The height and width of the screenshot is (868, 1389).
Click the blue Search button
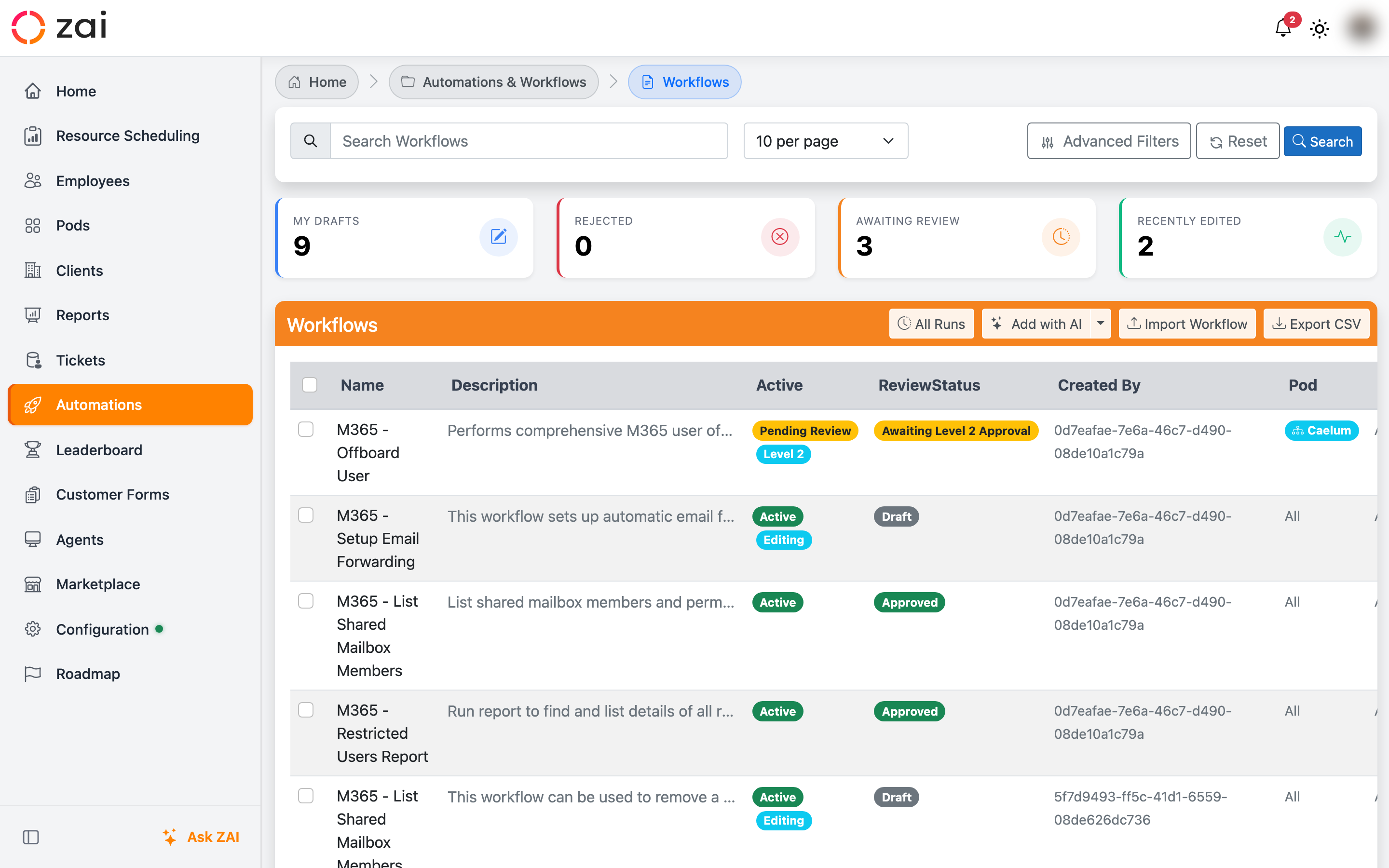(1322, 141)
